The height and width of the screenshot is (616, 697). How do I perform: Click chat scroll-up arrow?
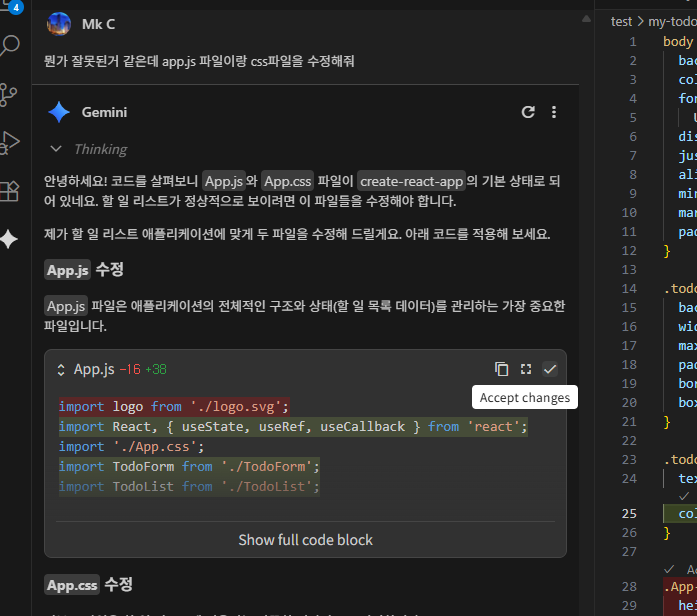(586, 19)
